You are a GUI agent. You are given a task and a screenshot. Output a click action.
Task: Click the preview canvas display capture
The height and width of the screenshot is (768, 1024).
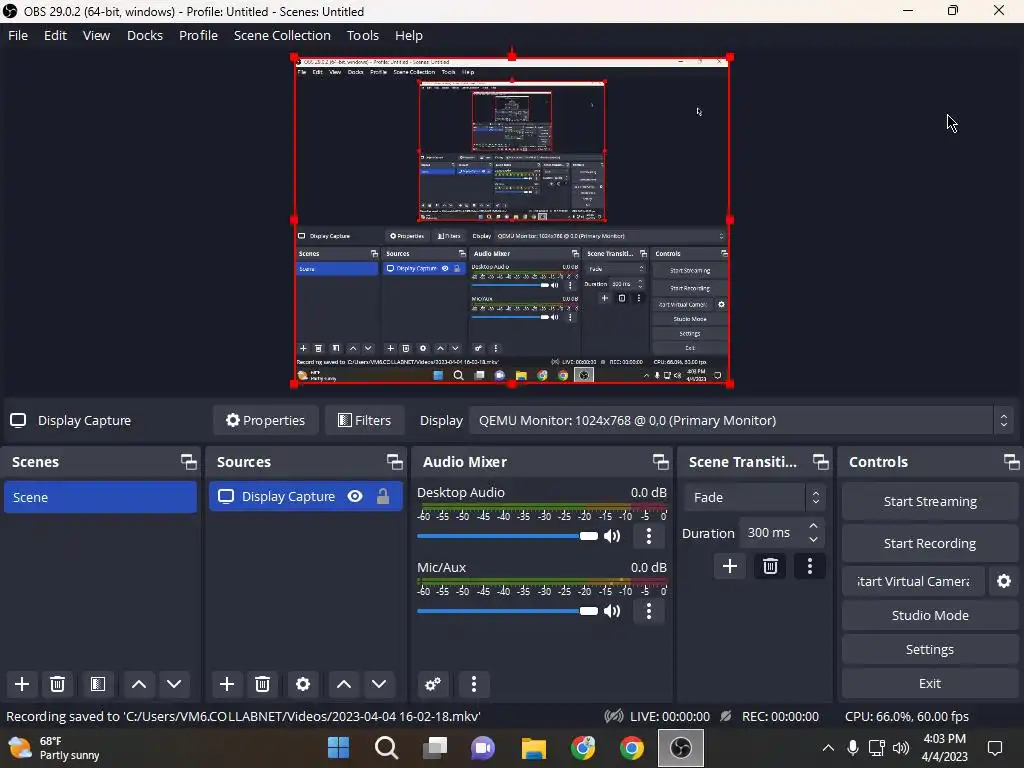[x=511, y=221]
